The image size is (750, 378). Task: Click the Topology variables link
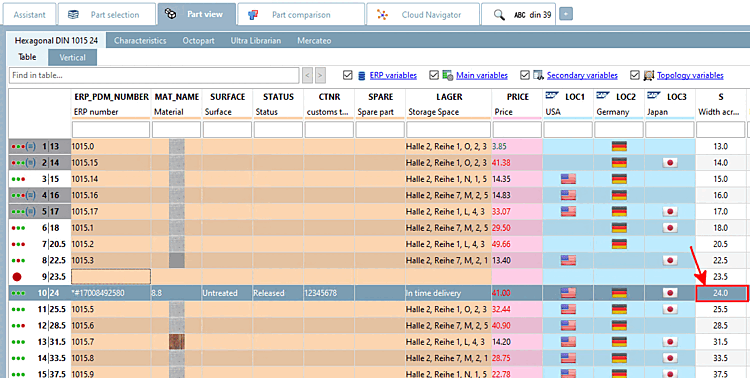point(690,75)
